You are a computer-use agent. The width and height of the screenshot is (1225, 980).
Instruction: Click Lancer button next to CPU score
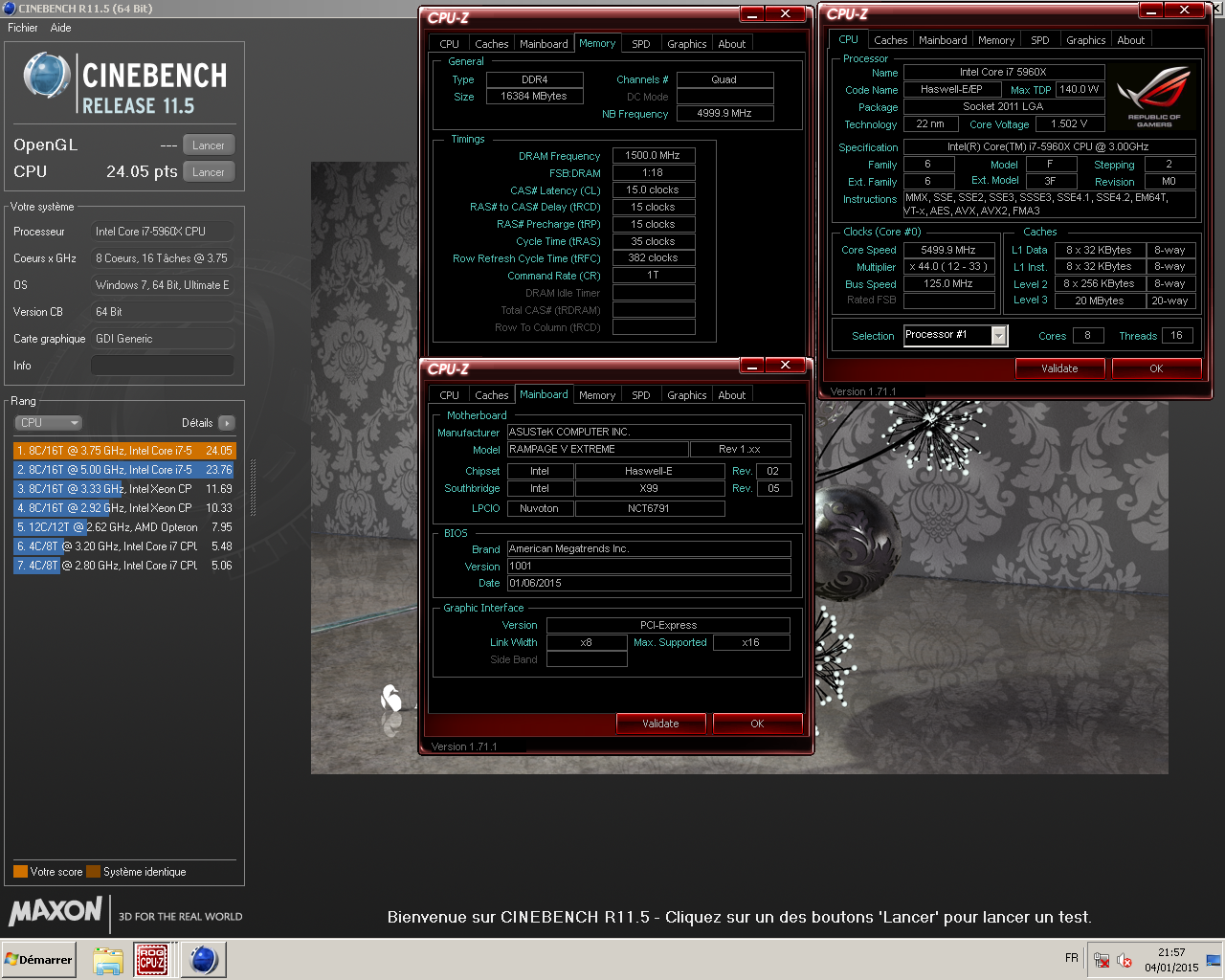(x=208, y=172)
